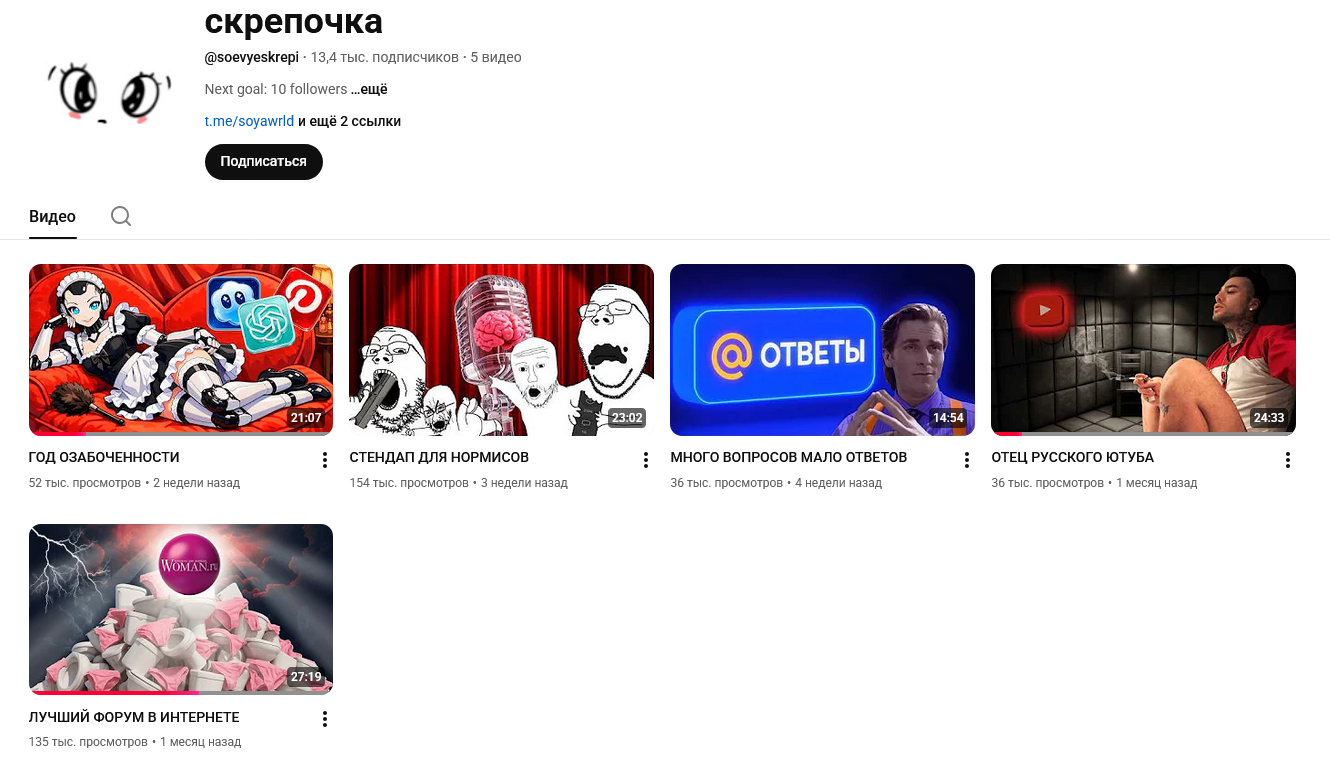Image resolution: width=1330 pixels, height=770 pixels.
Task: Click the channel search magnifier icon
Action: point(121,216)
